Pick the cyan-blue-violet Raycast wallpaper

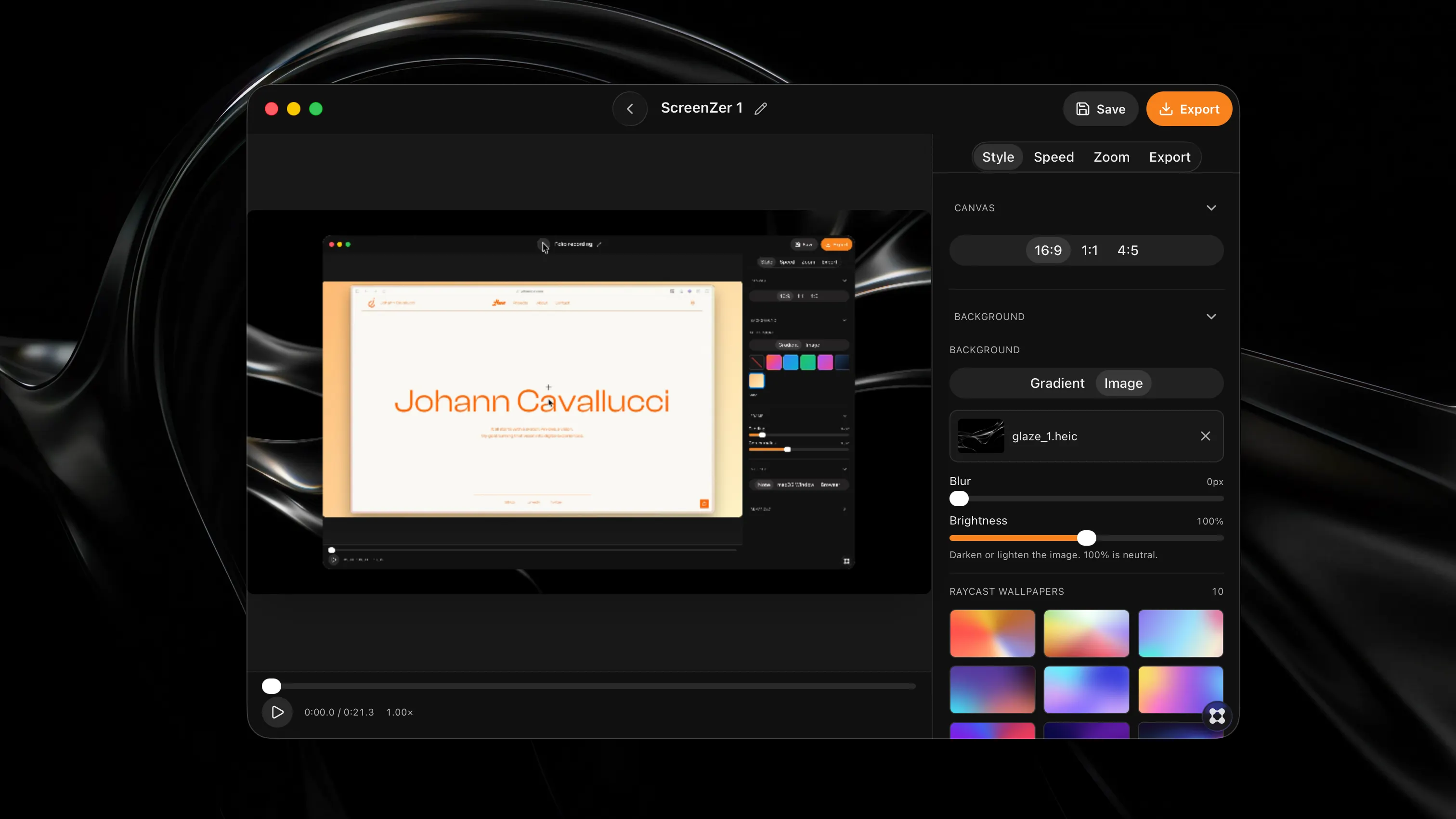pyautogui.click(x=1086, y=689)
